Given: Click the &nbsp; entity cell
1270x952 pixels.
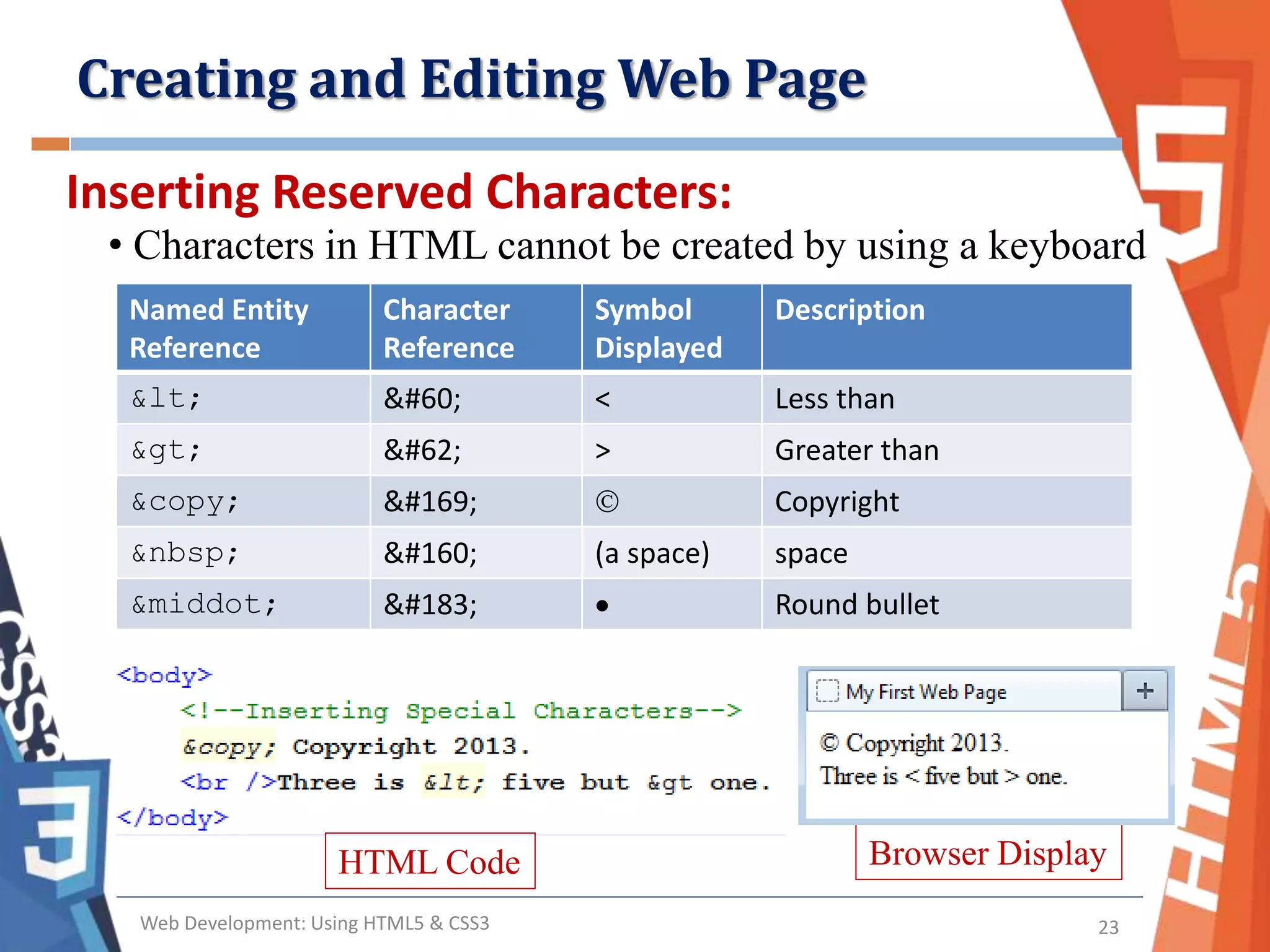Looking at the screenshot, I should click(x=185, y=553).
